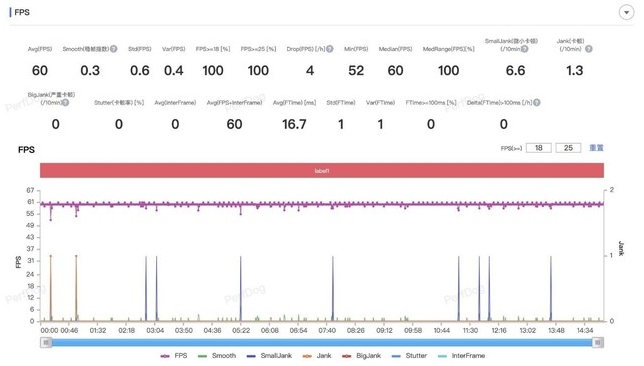Click the right range slider handle
Screen dimensions: 644x366
coord(598,342)
